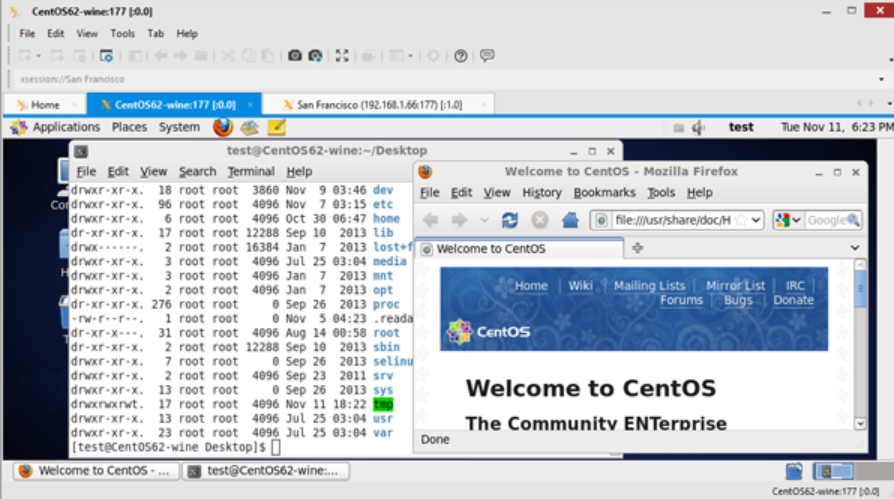Launch Firefox from the GNOME panel icon
Screen dimensions: 894x499
point(222,127)
